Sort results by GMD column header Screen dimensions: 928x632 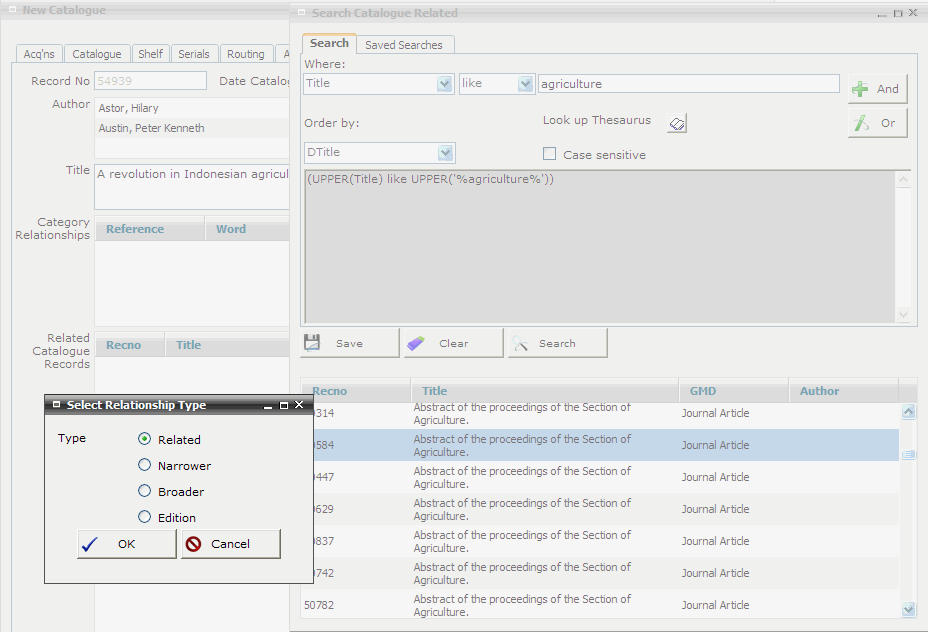[x=703, y=391]
